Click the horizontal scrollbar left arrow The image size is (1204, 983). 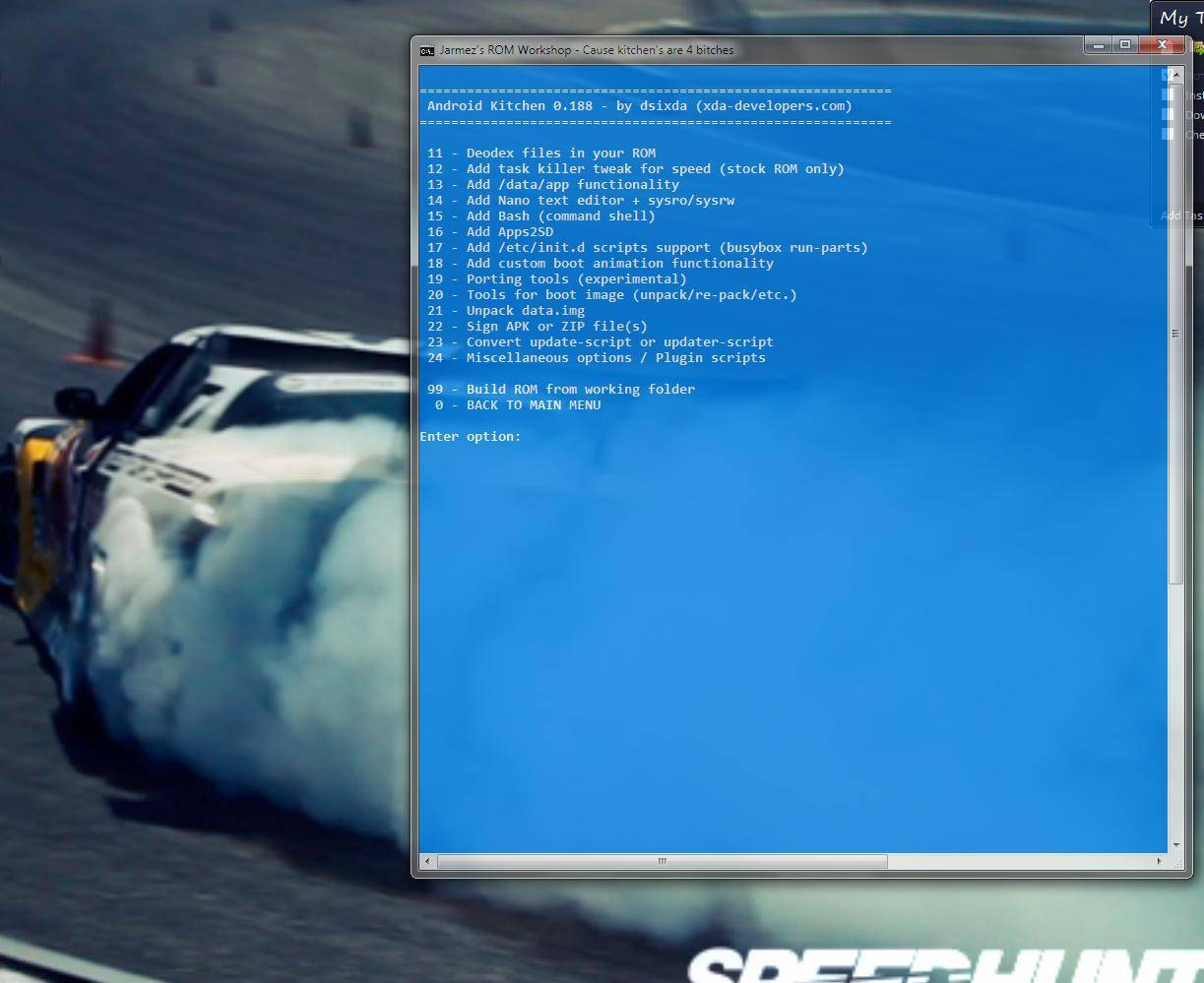click(x=426, y=861)
